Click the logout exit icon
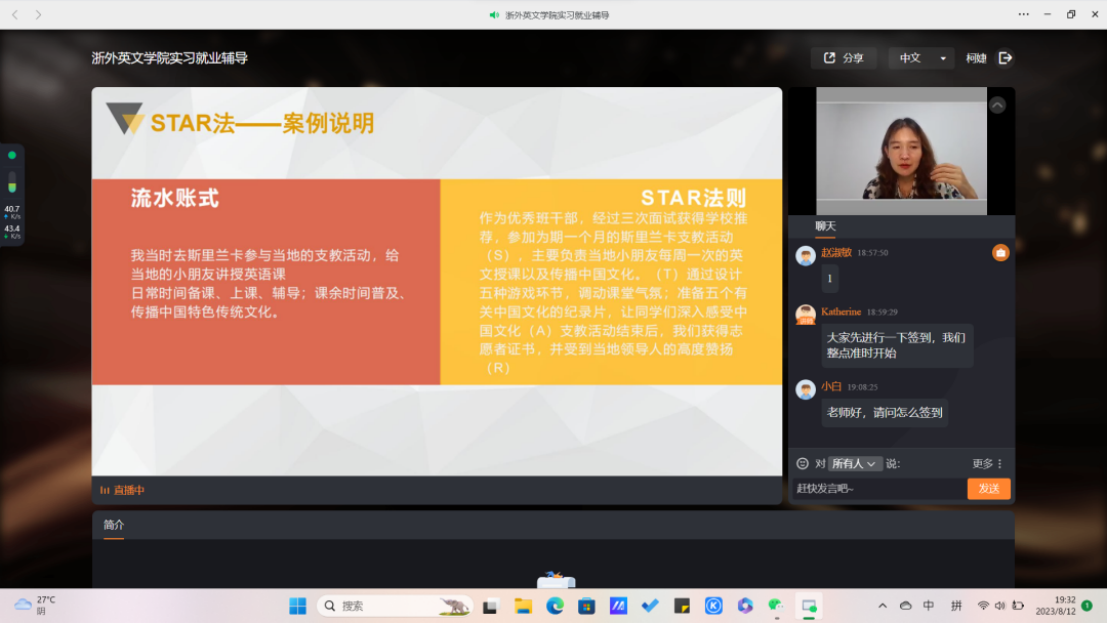The image size is (1108, 624). 1005,58
